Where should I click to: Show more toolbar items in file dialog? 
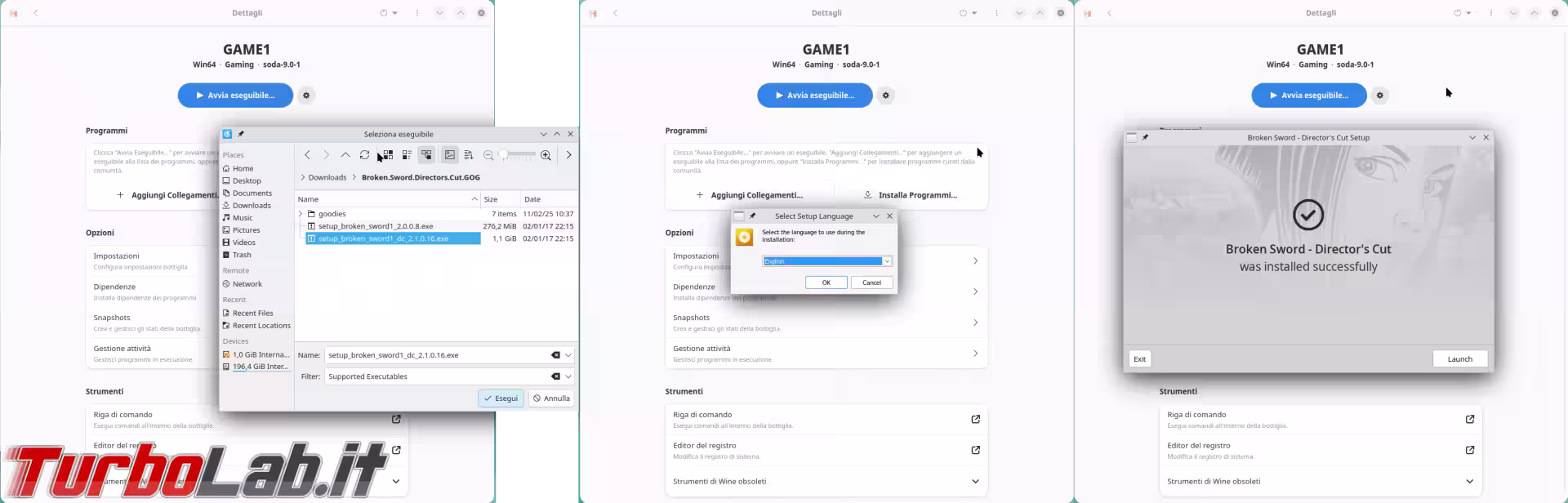click(x=569, y=155)
